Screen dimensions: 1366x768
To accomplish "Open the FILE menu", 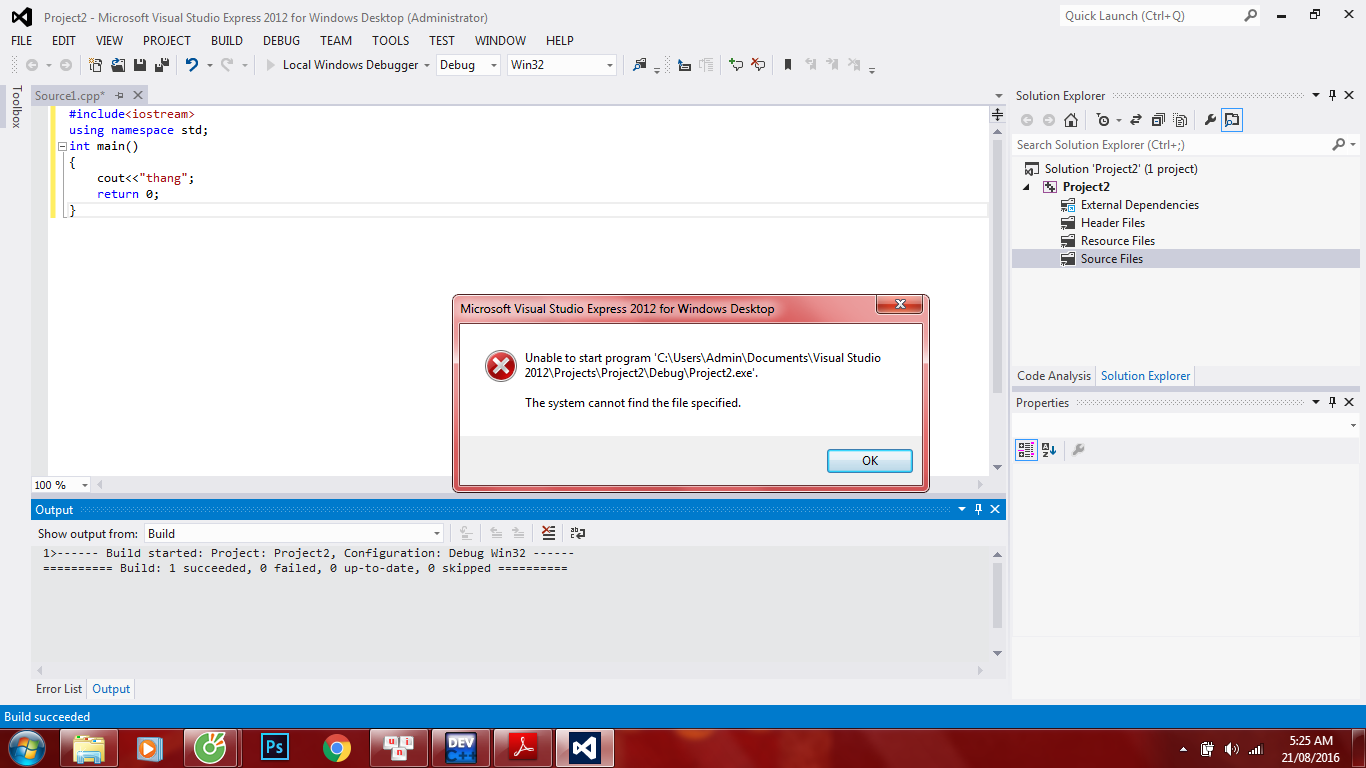I will (x=21, y=41).
